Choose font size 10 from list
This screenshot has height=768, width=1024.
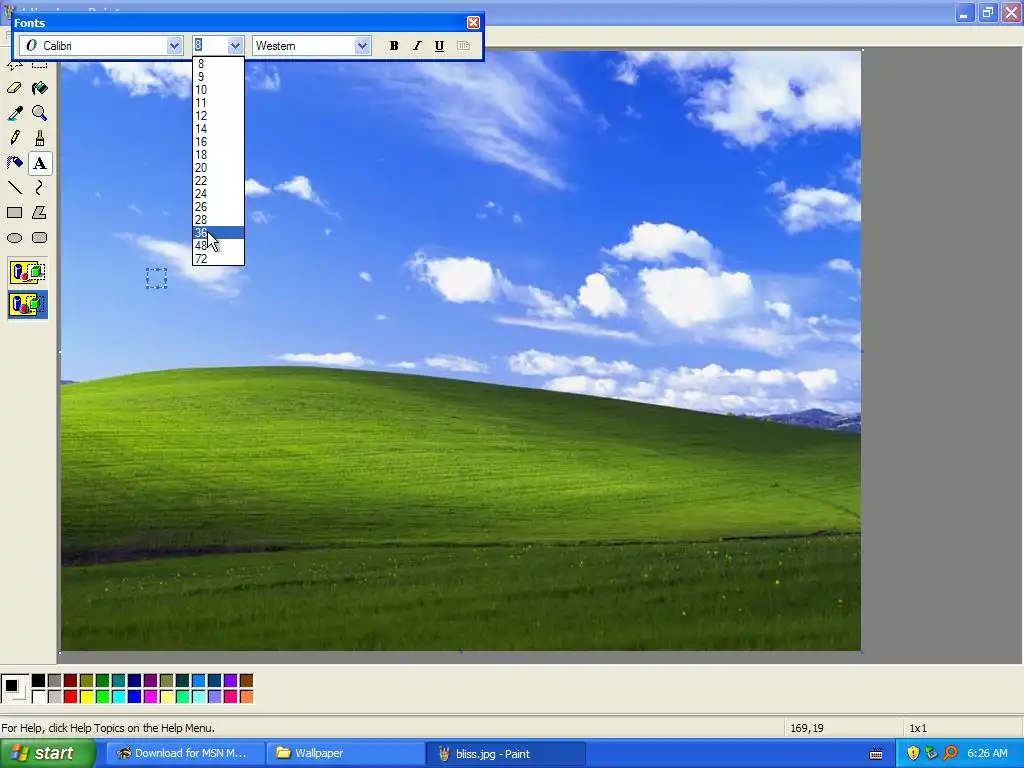pyautogui.click(x=218, y=90)
